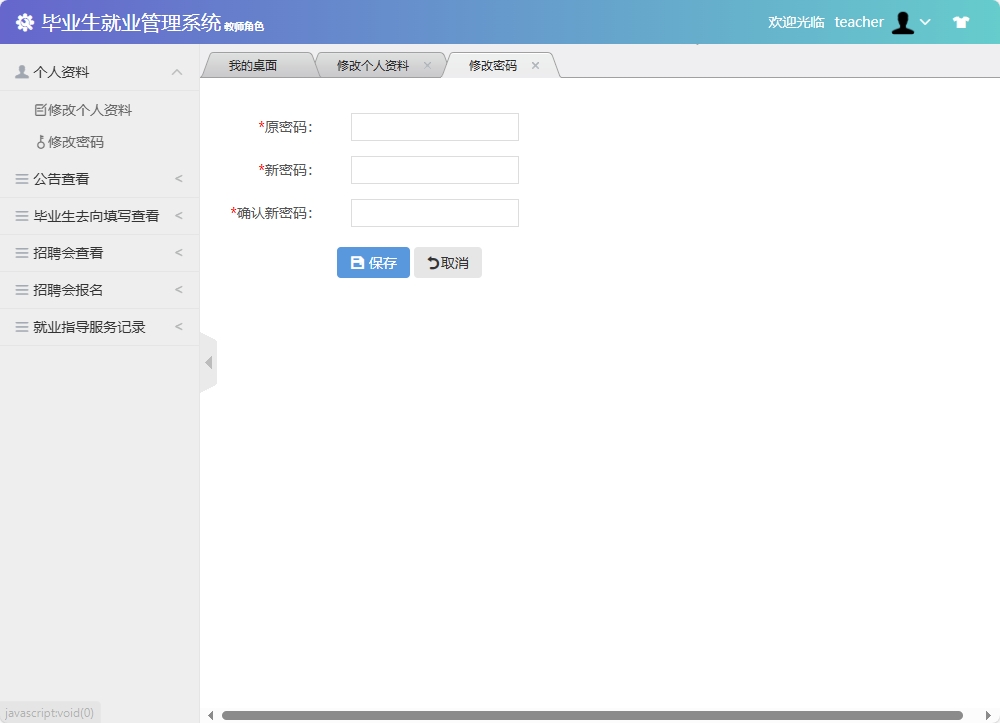Click inside the 原密码 input field

(x=434, y=127)
